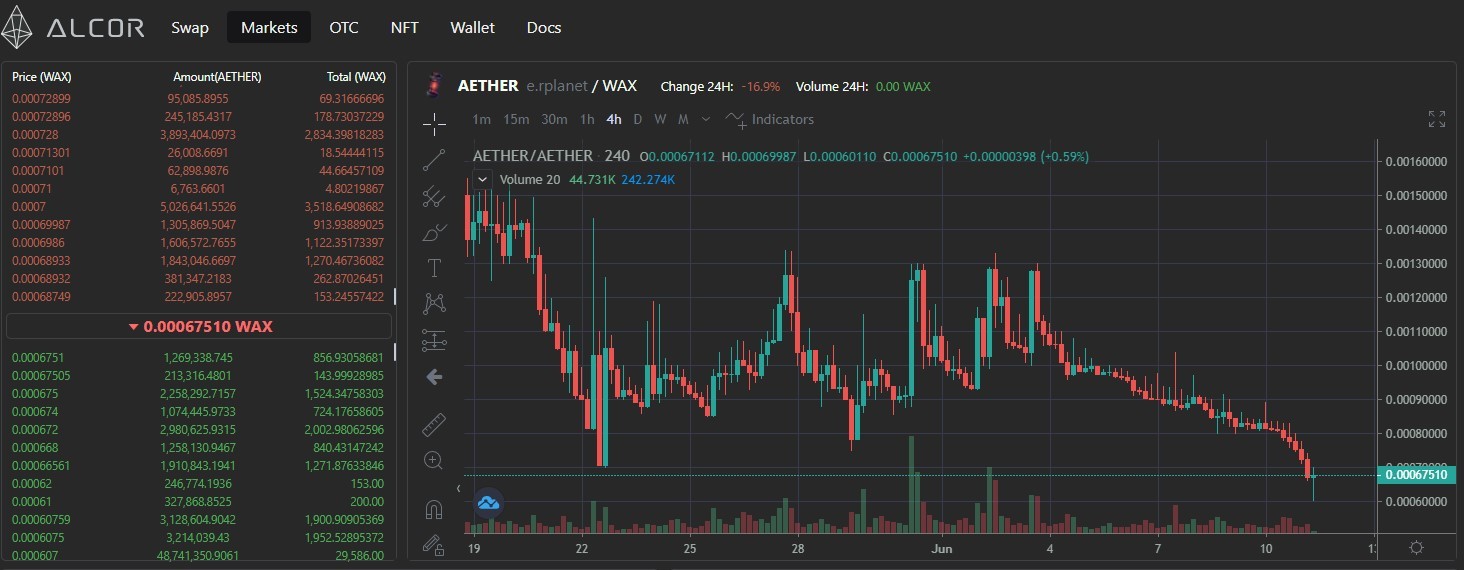Screen dimensions: 1464x570
Task: Set chart interval to 1h
Action: [587, 119]
